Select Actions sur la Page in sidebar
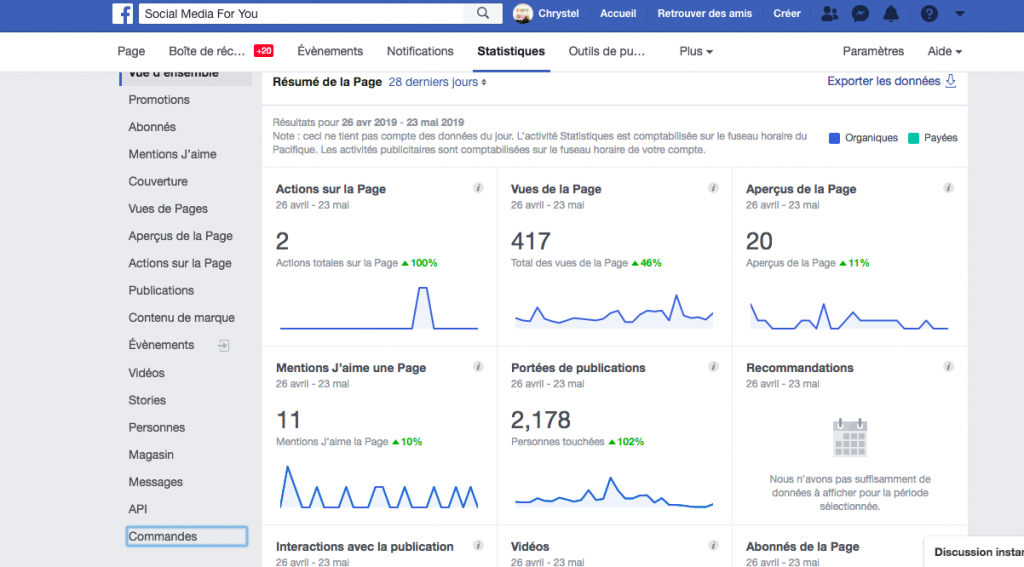Screen dimensions: 1024x567 pos(180,263)
